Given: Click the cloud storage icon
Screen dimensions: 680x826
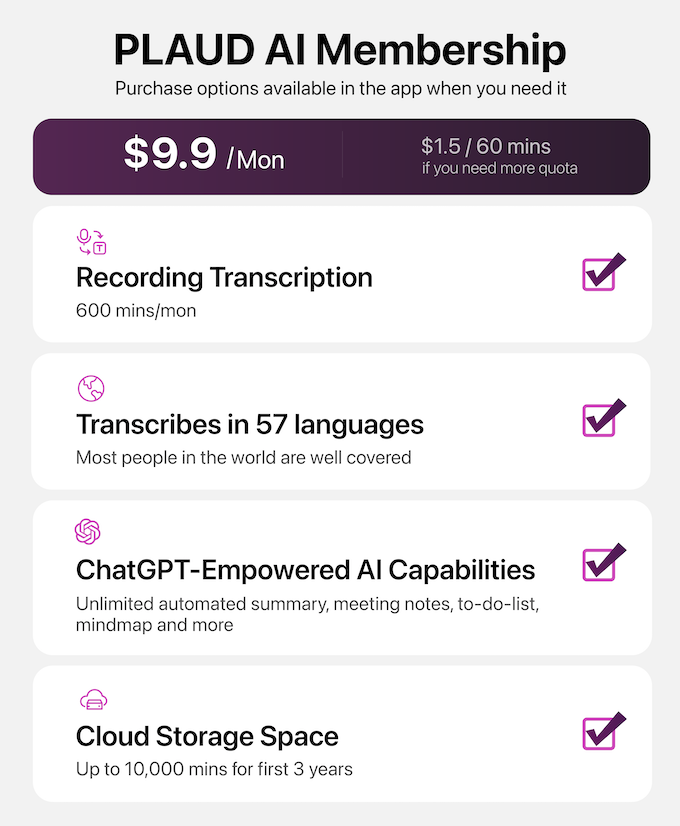Looking at the screenshot, I should [x=94, y=700].
